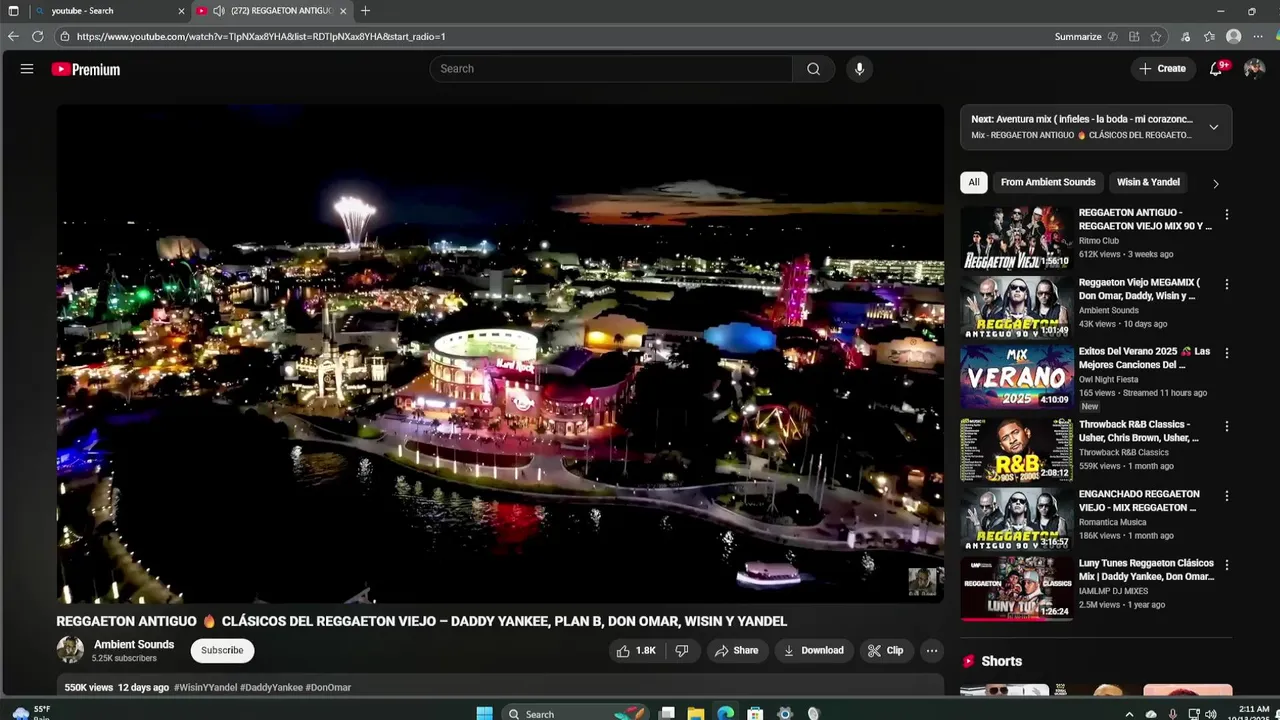Open Ambient Sounds channel avatar
This screenshot has width=1280, height=720.
tap(70, 650)
